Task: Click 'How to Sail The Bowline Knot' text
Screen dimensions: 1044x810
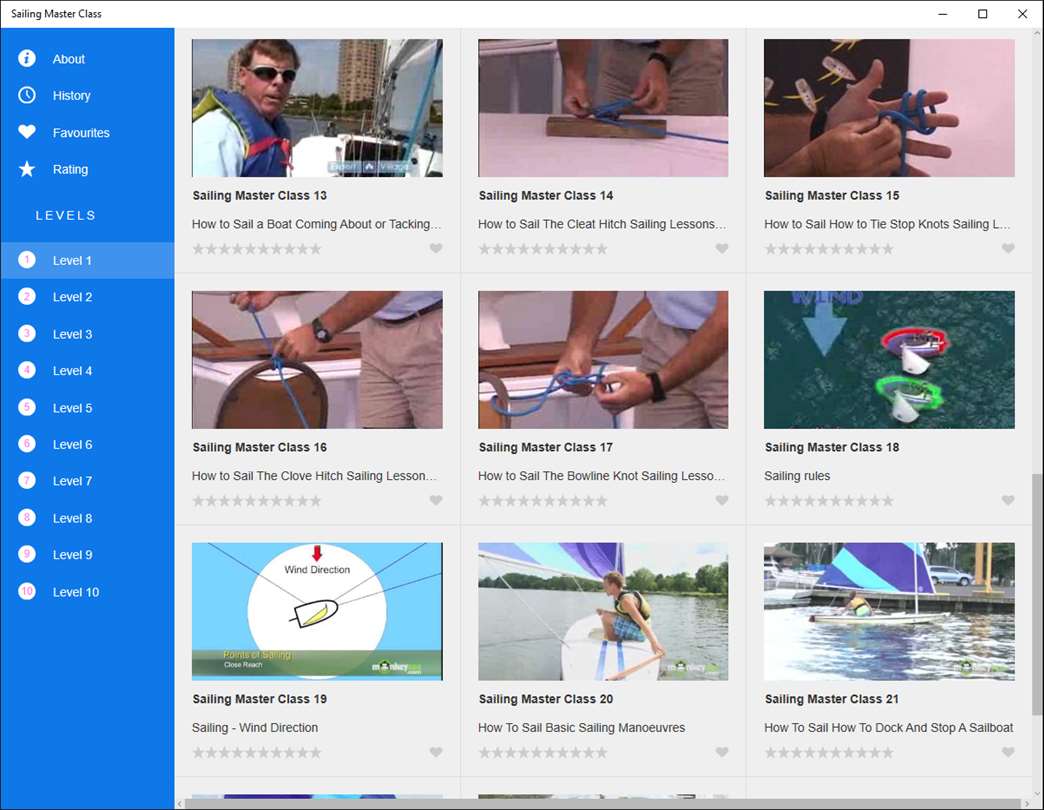Action: point(601,476)
